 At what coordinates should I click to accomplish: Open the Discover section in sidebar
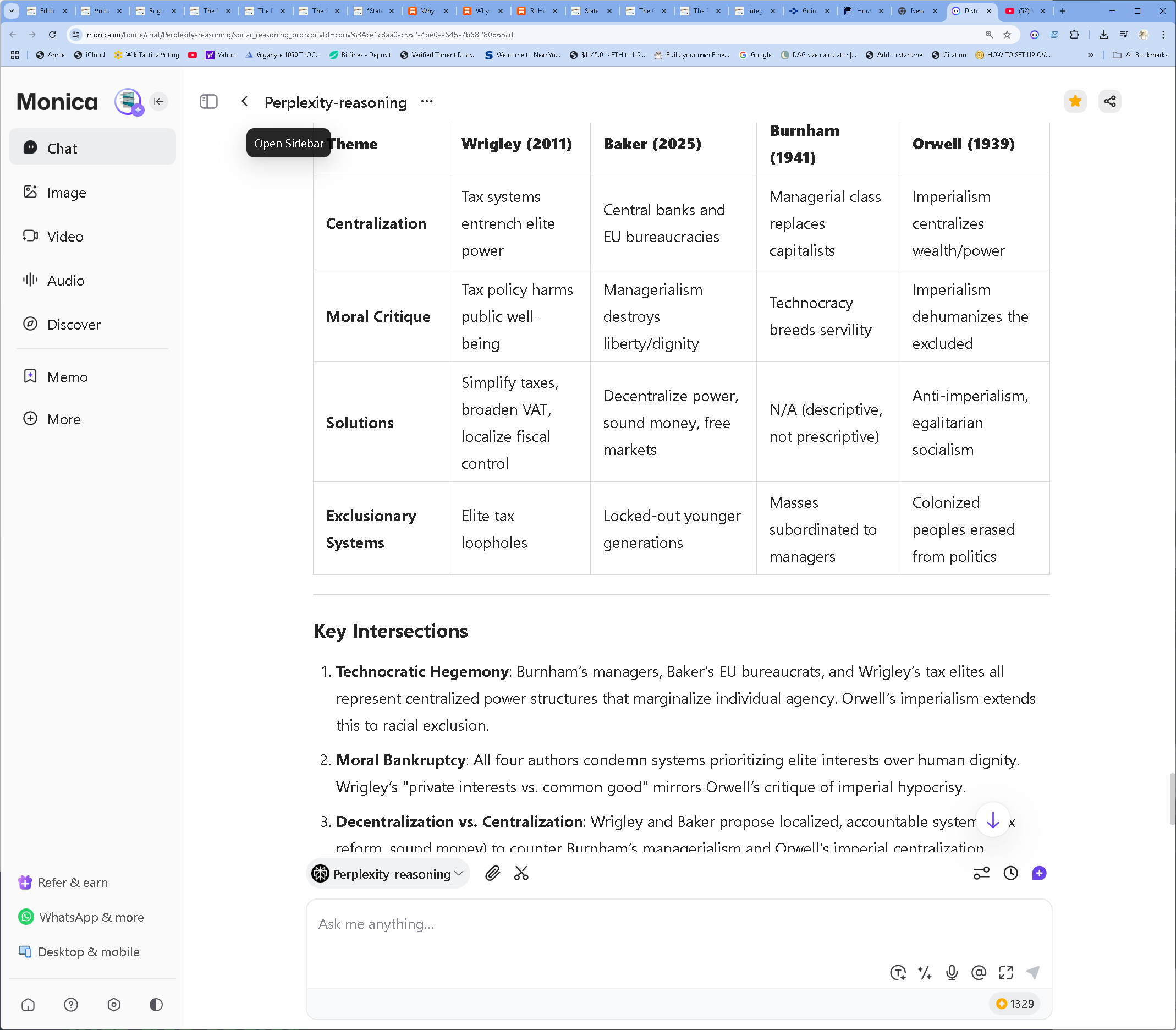click(92, 325)
